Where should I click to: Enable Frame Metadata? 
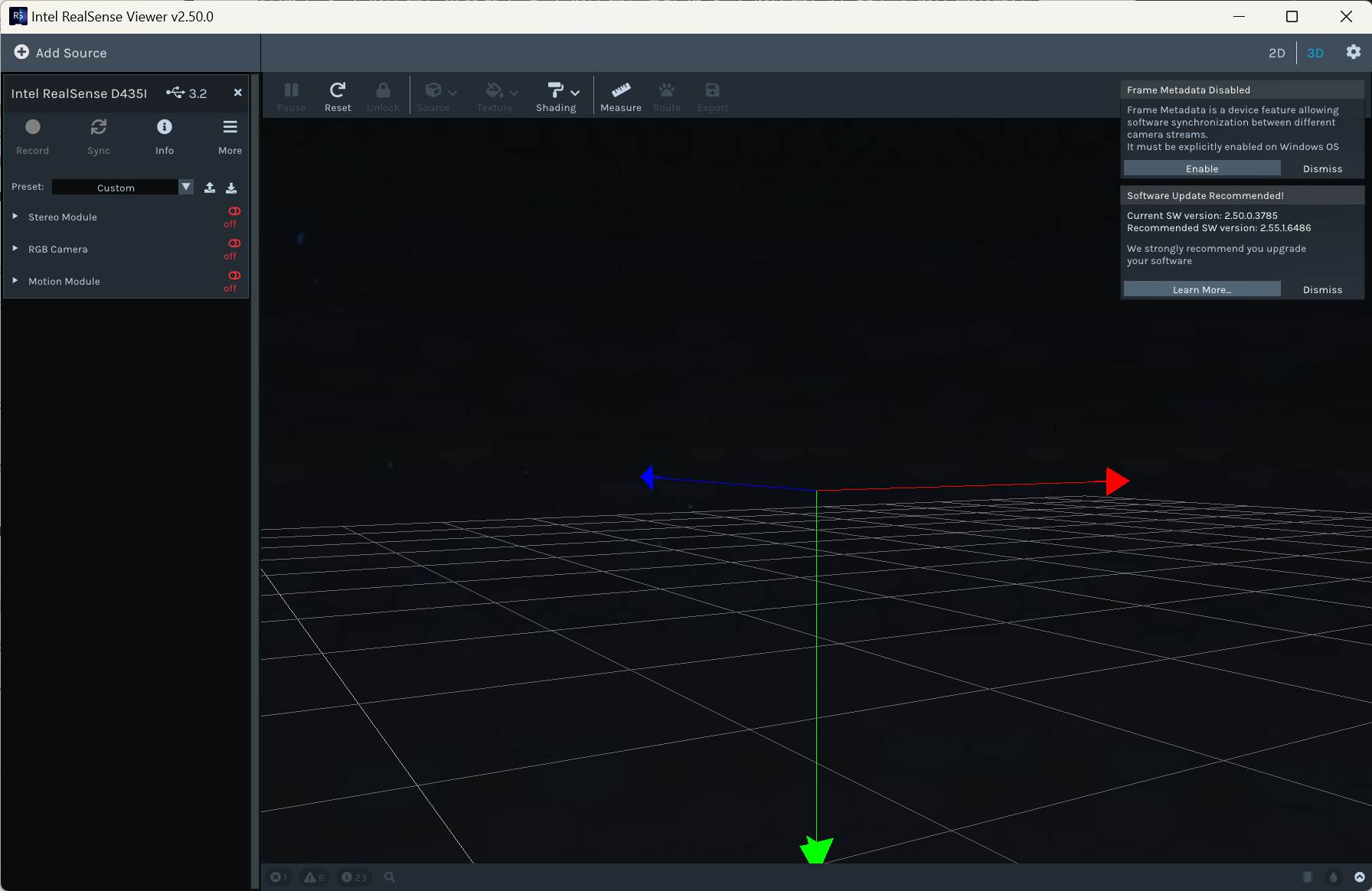(x=1202, y=168)
